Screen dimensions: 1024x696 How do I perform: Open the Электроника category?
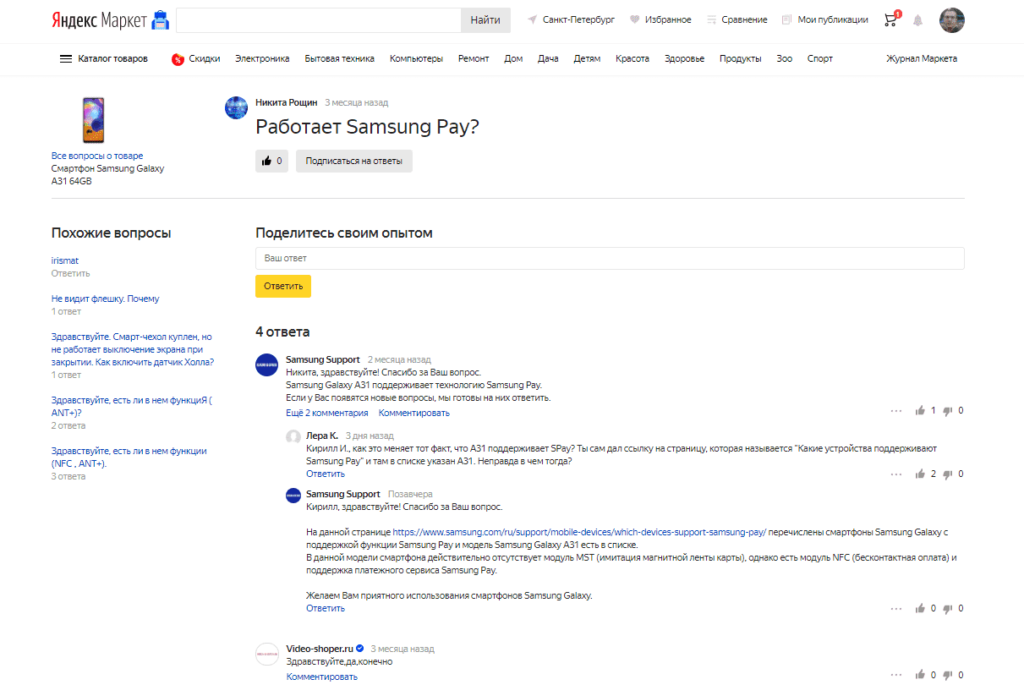[x=262, y=59]
